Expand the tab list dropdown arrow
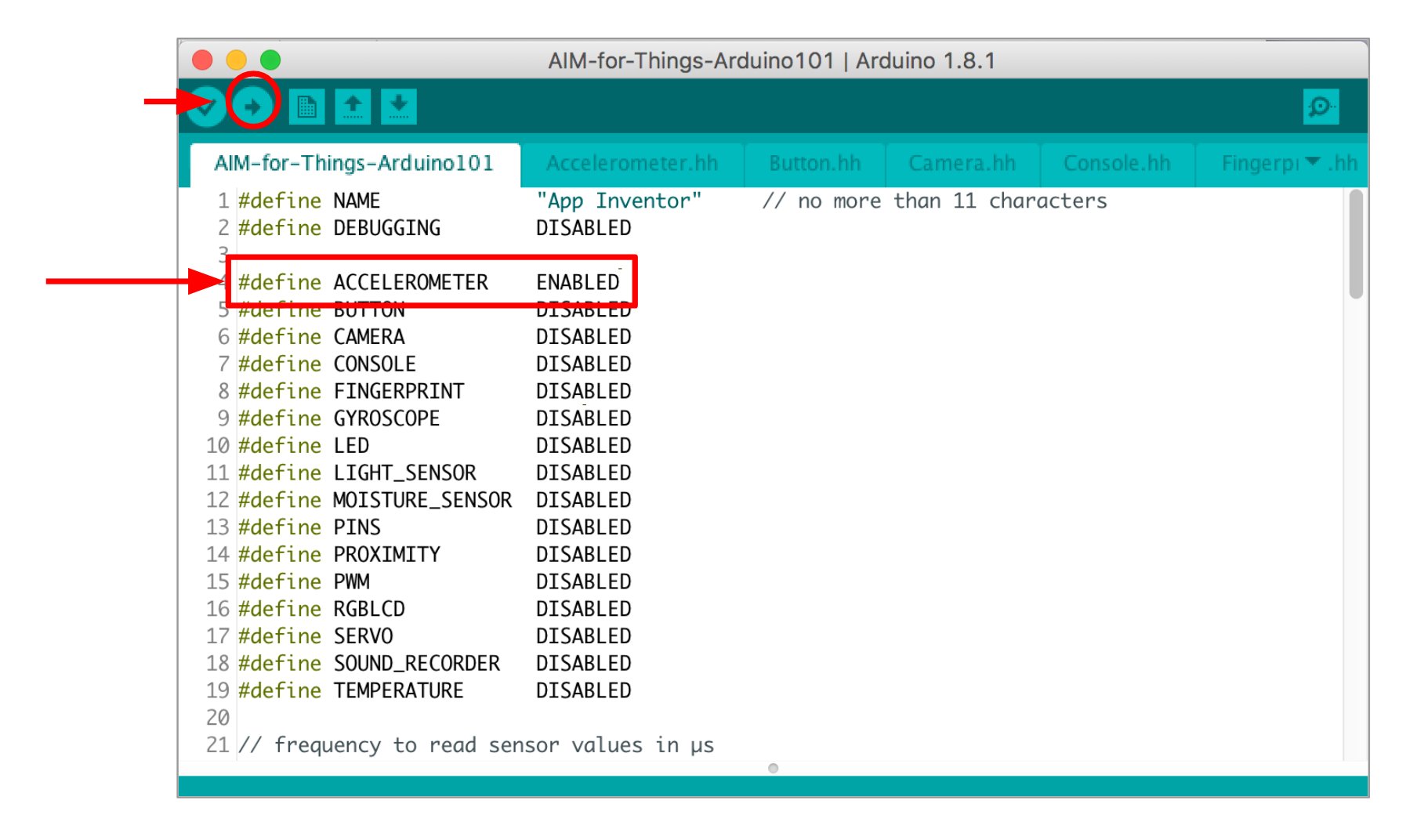The width and height of the screenshot is (1417, 840). [x=1313, y=161]
